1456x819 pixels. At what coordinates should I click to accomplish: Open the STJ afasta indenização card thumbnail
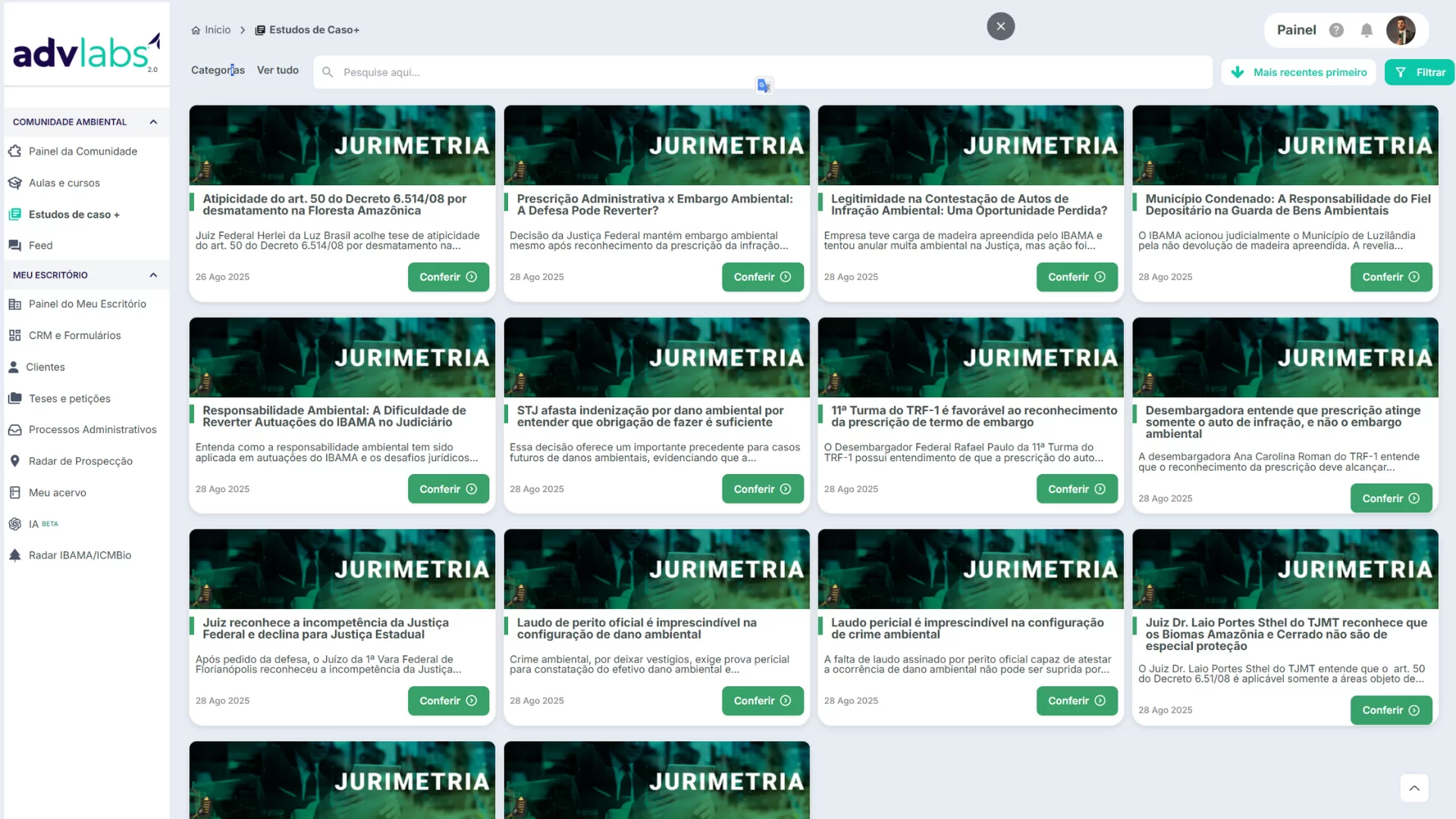tap(656, 357)
